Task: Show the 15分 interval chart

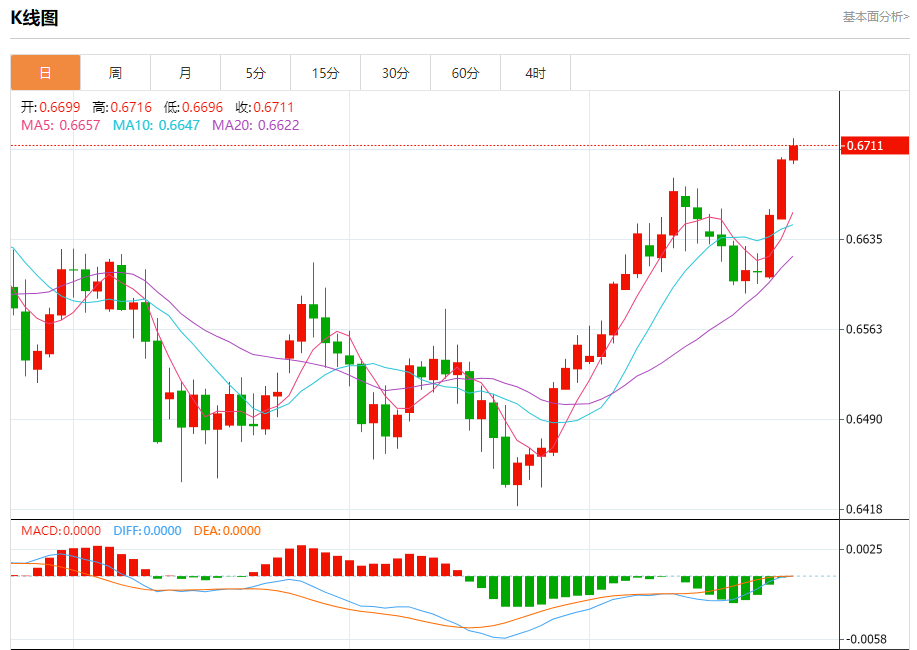Action: click(325, 73)
